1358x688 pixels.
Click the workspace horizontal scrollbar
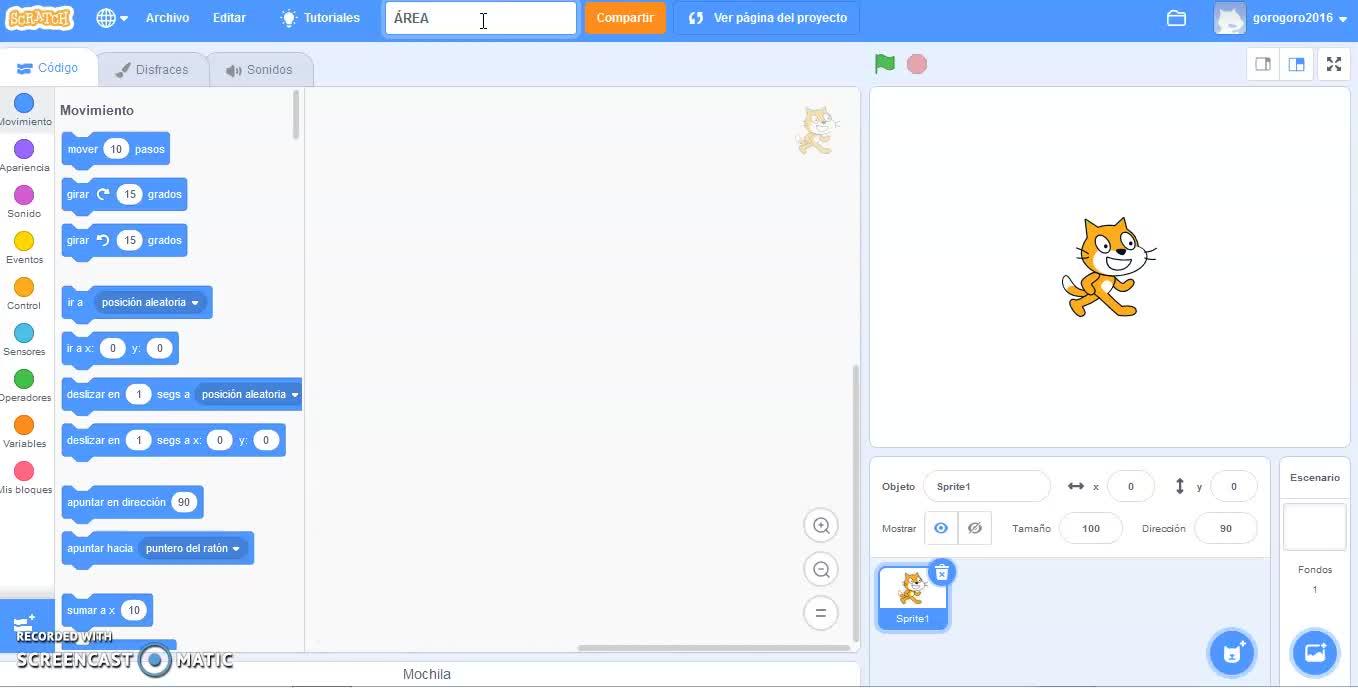714,648
